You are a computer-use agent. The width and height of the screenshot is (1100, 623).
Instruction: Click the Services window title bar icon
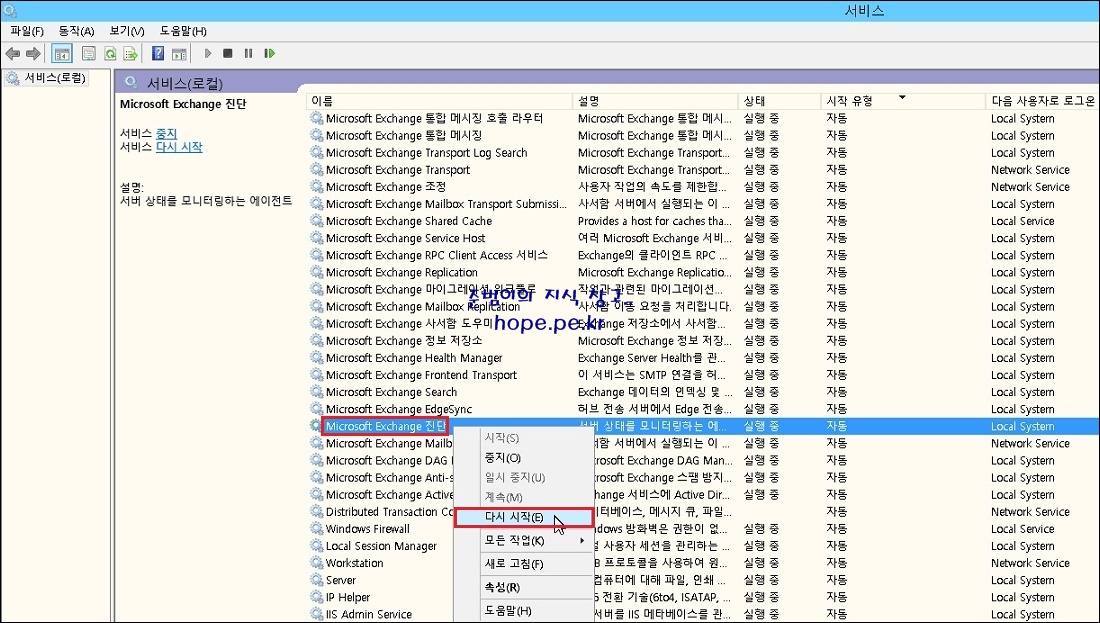[x=10, y=11]
